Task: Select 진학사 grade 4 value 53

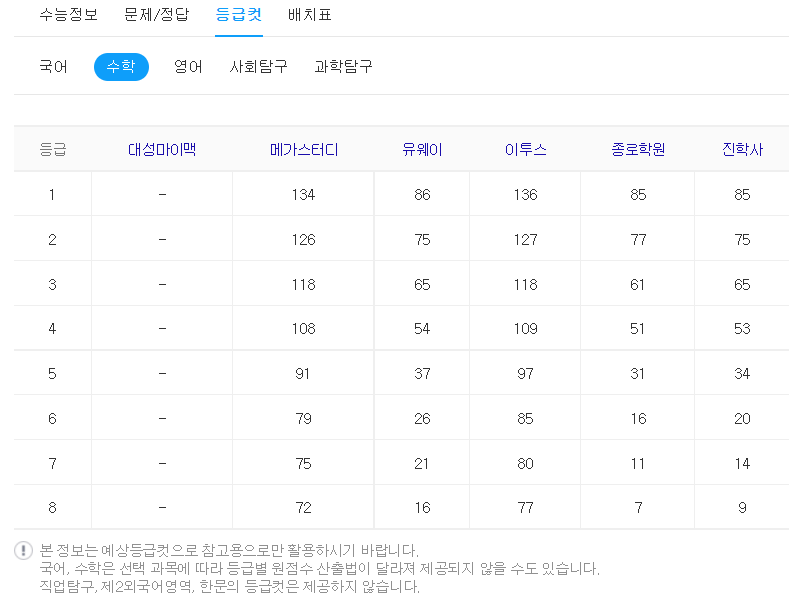Action: (742, 329)
